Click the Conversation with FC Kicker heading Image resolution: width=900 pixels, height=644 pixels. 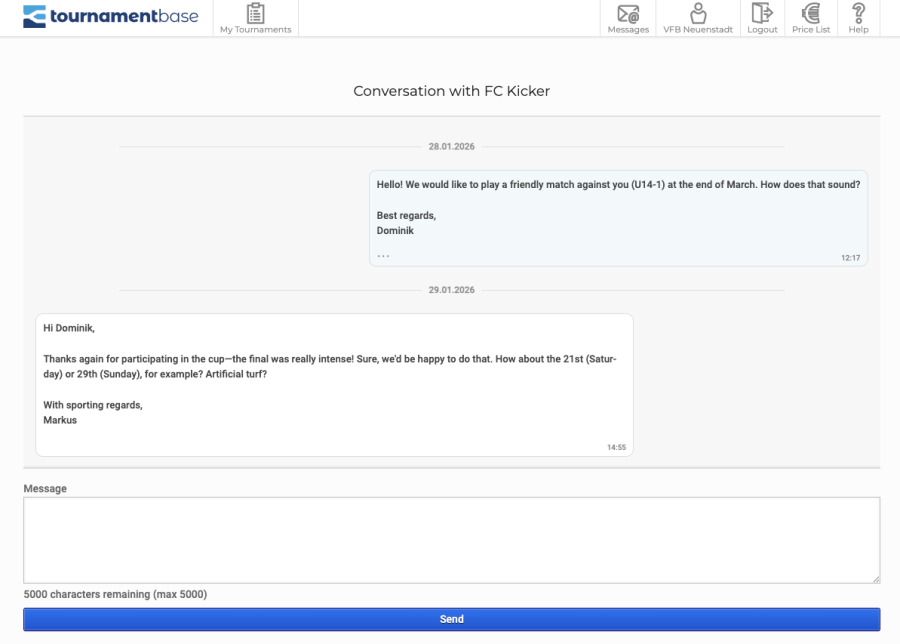pos(451,91)
